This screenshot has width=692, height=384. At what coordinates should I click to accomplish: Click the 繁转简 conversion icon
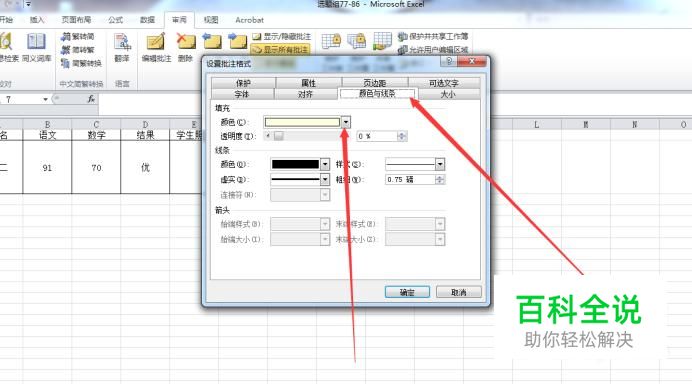tap(66, 37)
